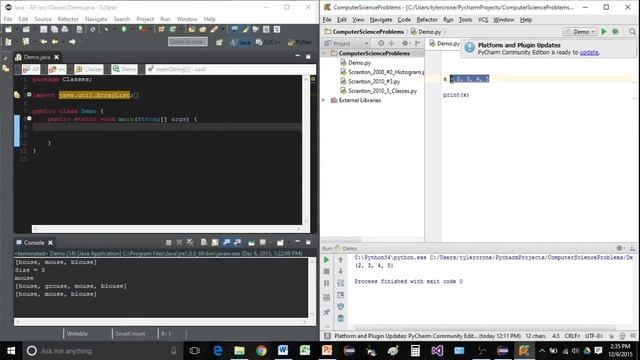Viewport: 640px width, 360px height.
Task: Click Clear All trash icon in Run panel
Action: pyautogui.click(x=341, y=318)
